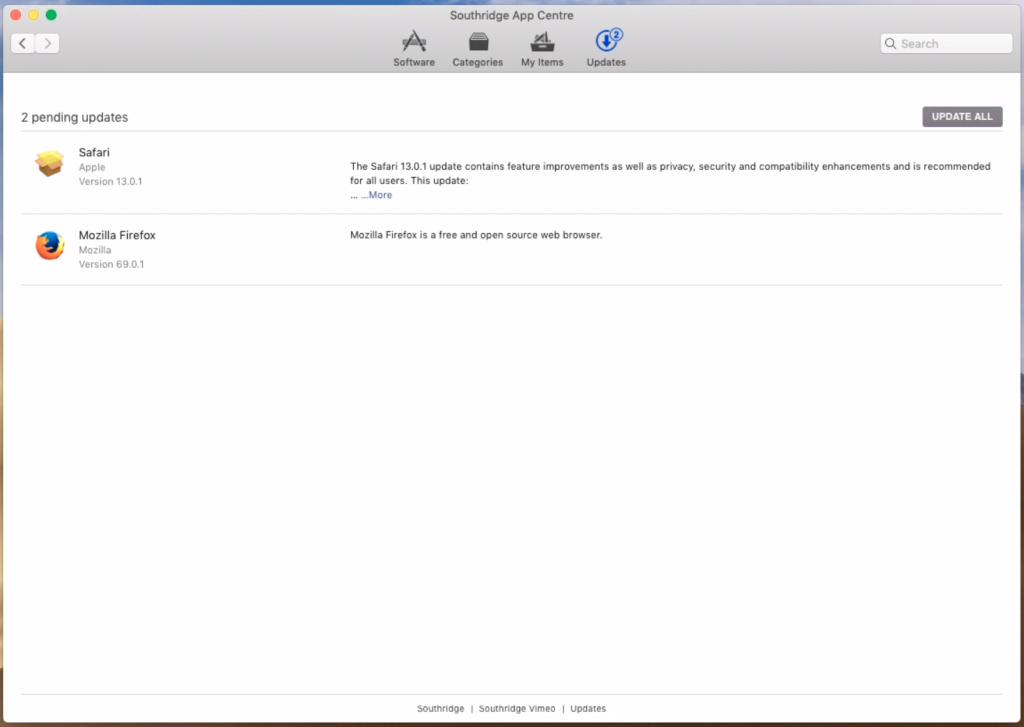Navigate forward with the right chevron

[x=48, y=43]
